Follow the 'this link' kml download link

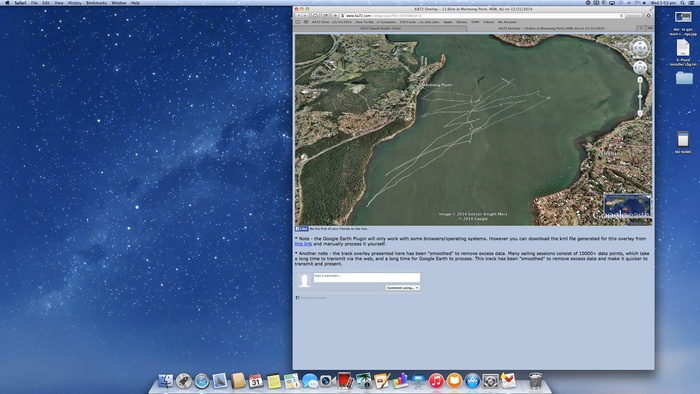click(303, 244)
